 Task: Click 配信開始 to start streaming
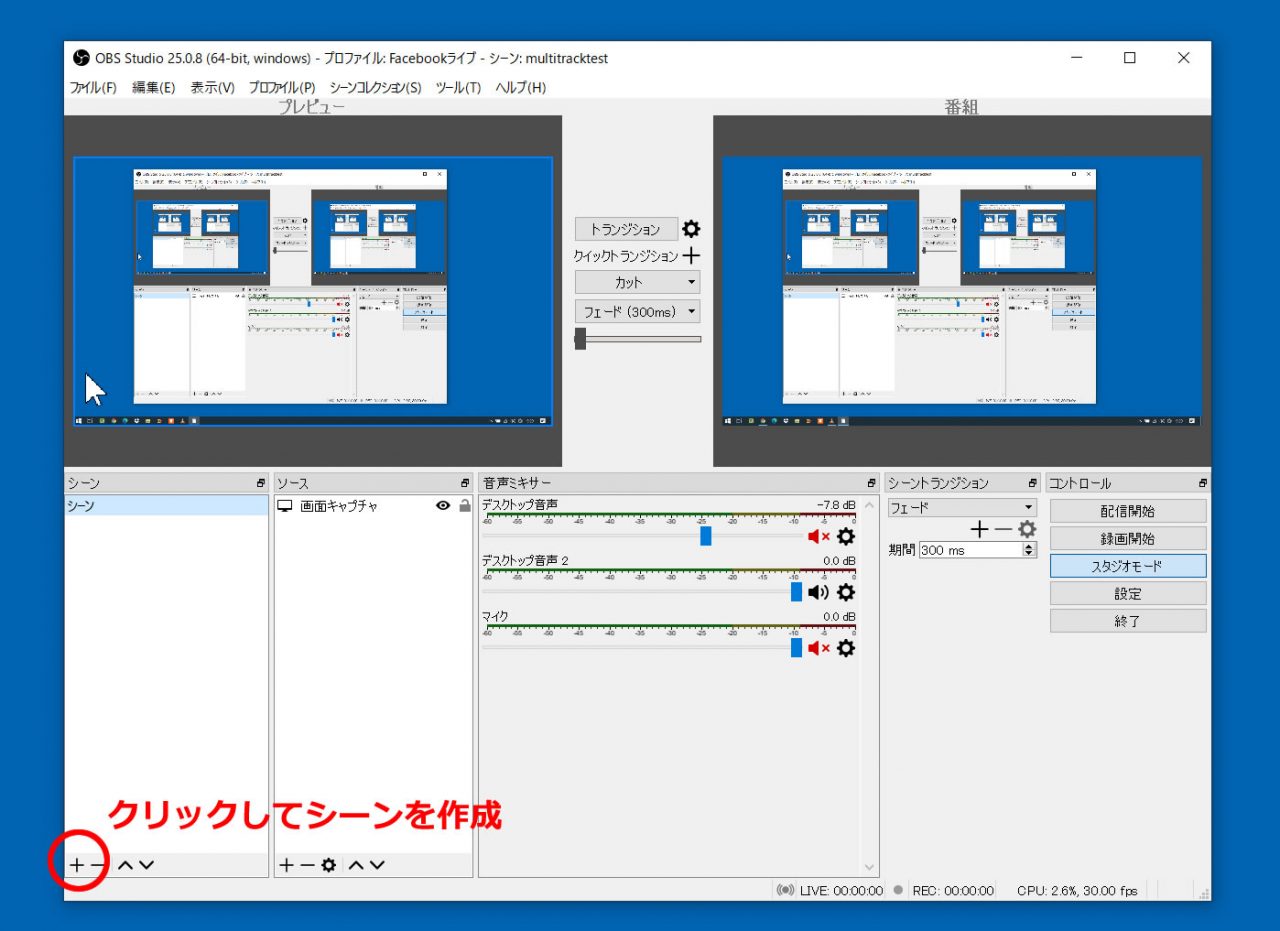coord(1128,511)
